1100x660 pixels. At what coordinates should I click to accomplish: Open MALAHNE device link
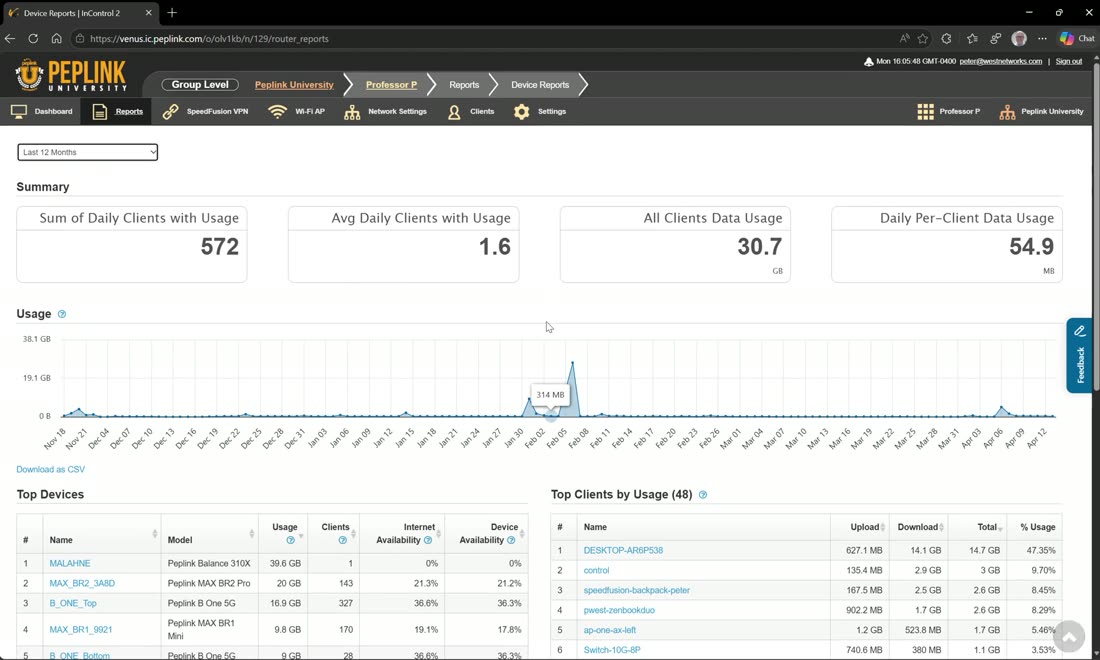[69, 563]
